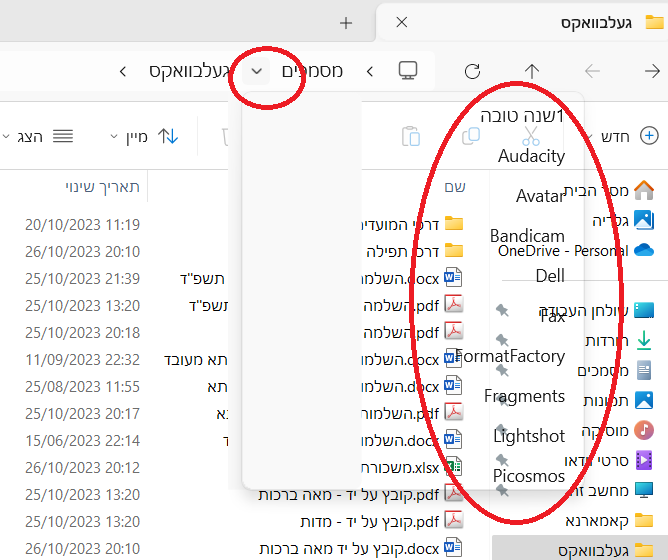The image size is (668, 560).
Task: Click This PC מחשב זה monitor icon
Action: [644, 490]
